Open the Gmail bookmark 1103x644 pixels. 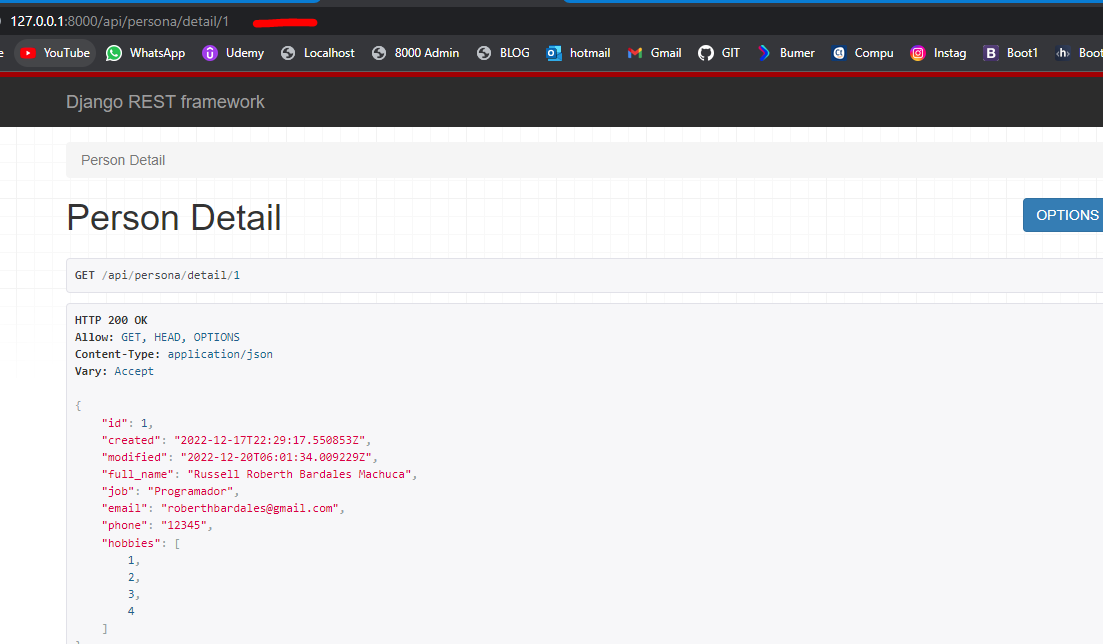coord(655,53)
